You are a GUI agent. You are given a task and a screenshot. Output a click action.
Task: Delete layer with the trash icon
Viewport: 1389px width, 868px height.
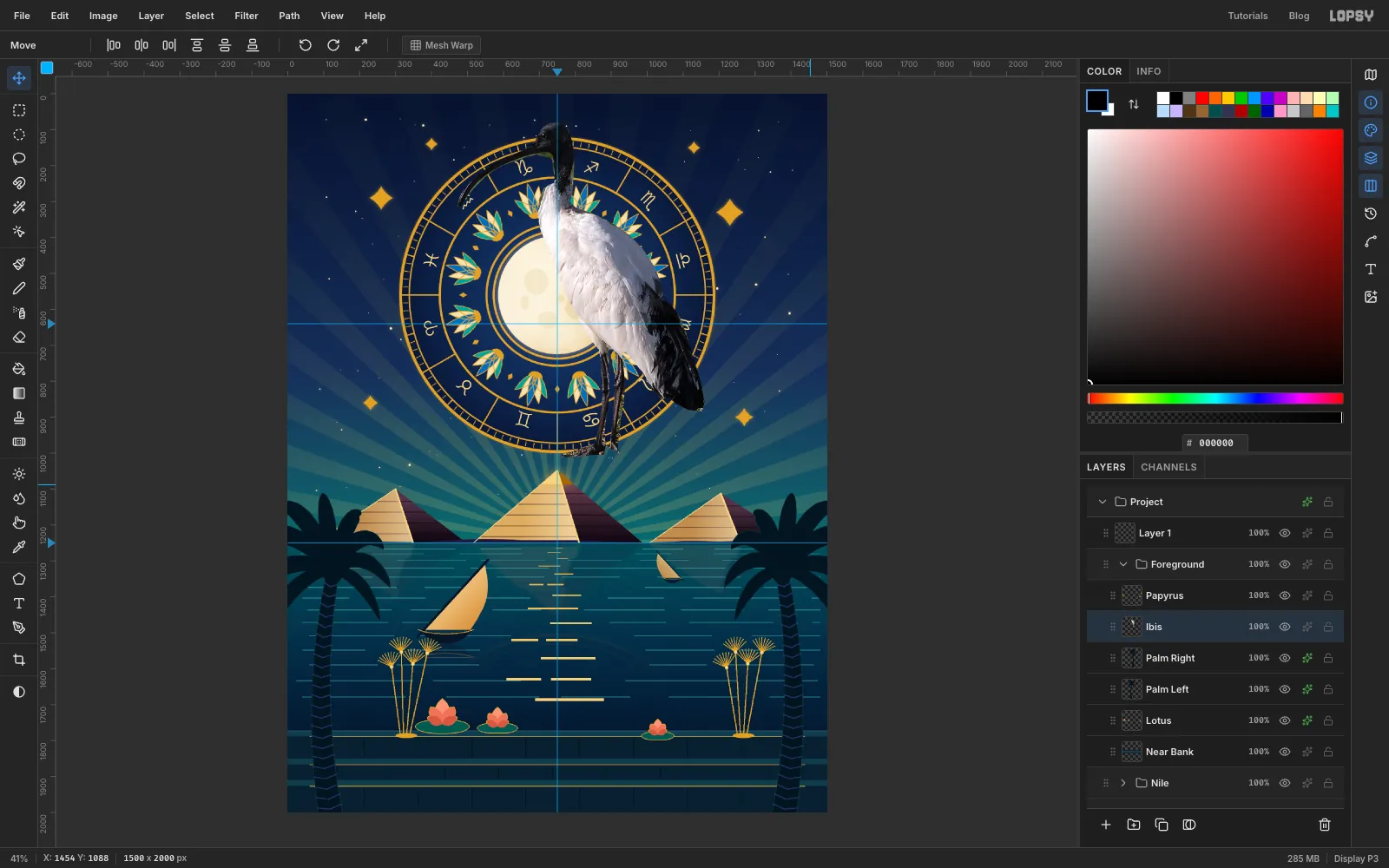click(x=1325, y=825)
